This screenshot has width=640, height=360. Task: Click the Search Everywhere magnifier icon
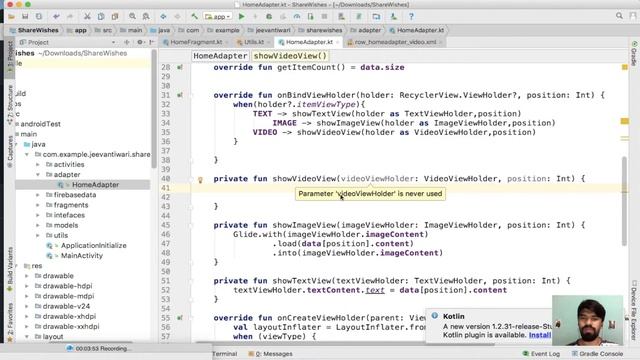click(x=619, y=16)
